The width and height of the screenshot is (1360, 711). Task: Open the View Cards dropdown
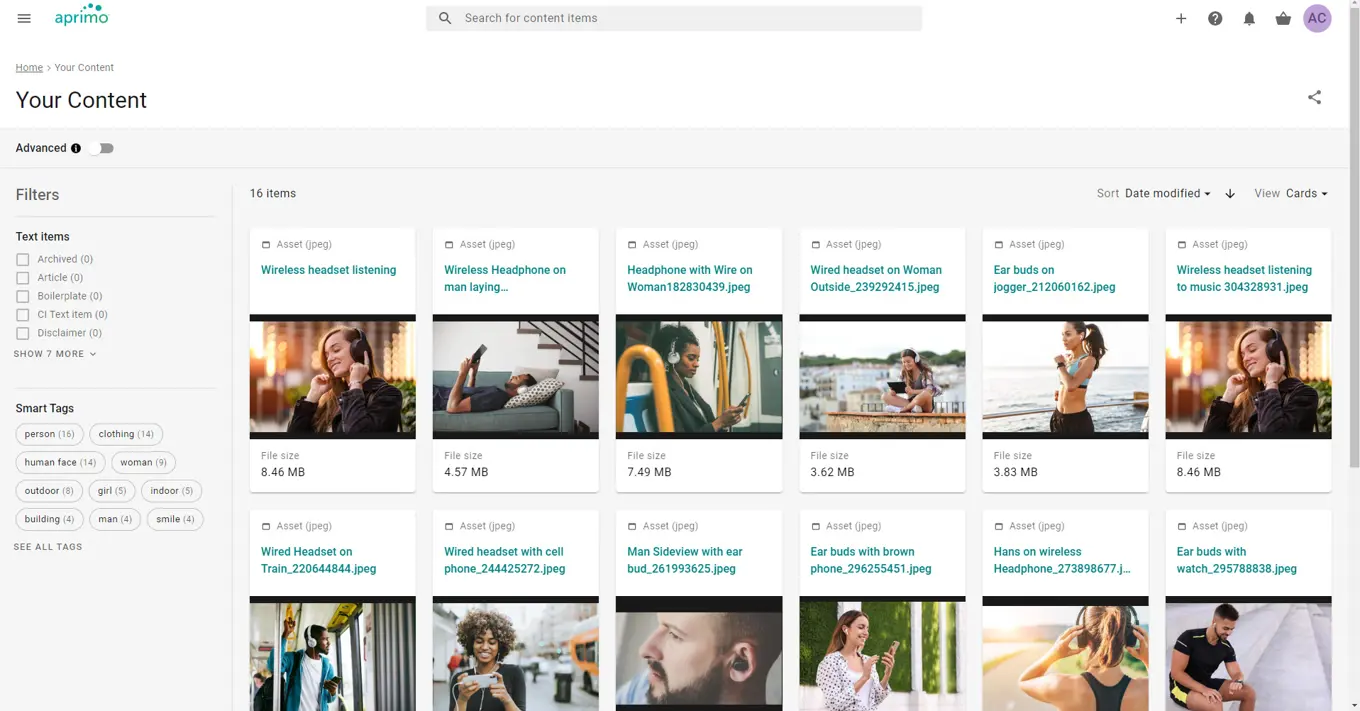click(1304, 193)
